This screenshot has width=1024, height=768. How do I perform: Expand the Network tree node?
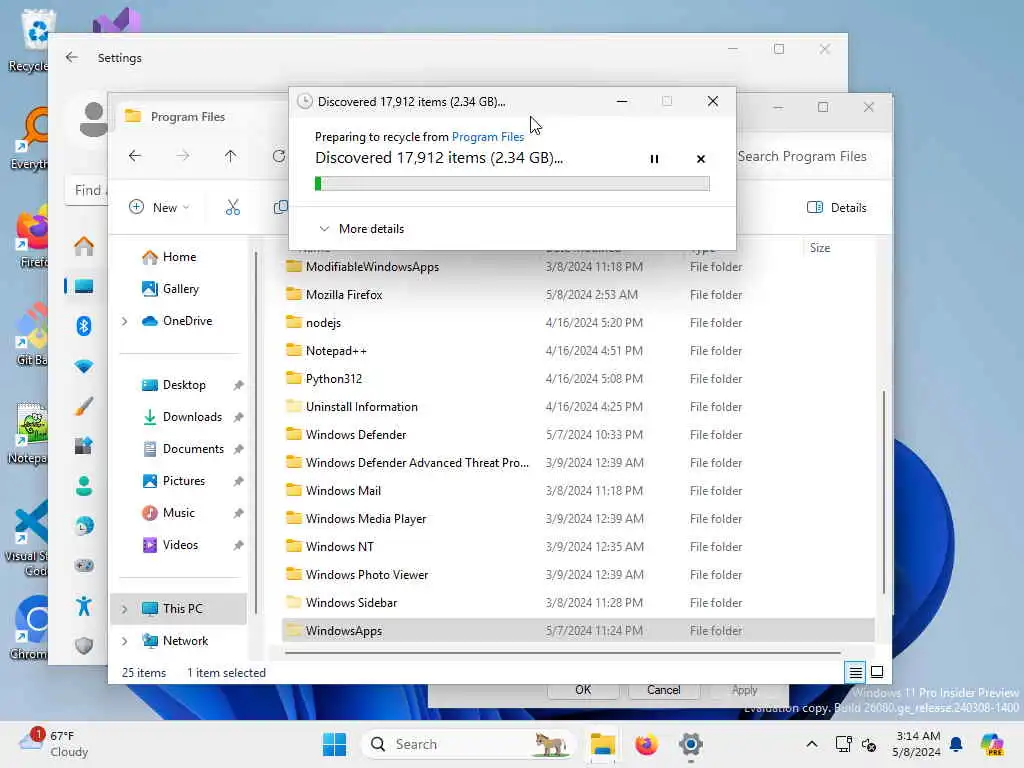(x=124, y=641)
